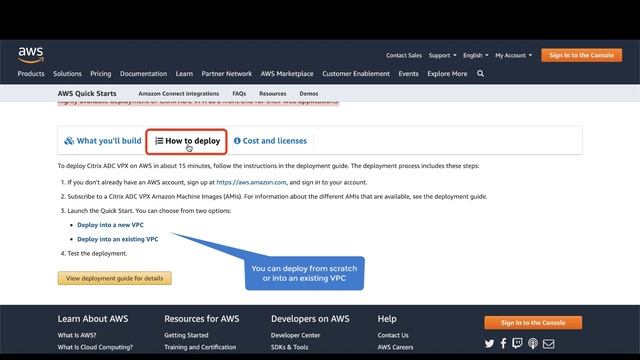
Task: Click 'Resources for AWS' footer heading
Action: (x=202, y=319)
